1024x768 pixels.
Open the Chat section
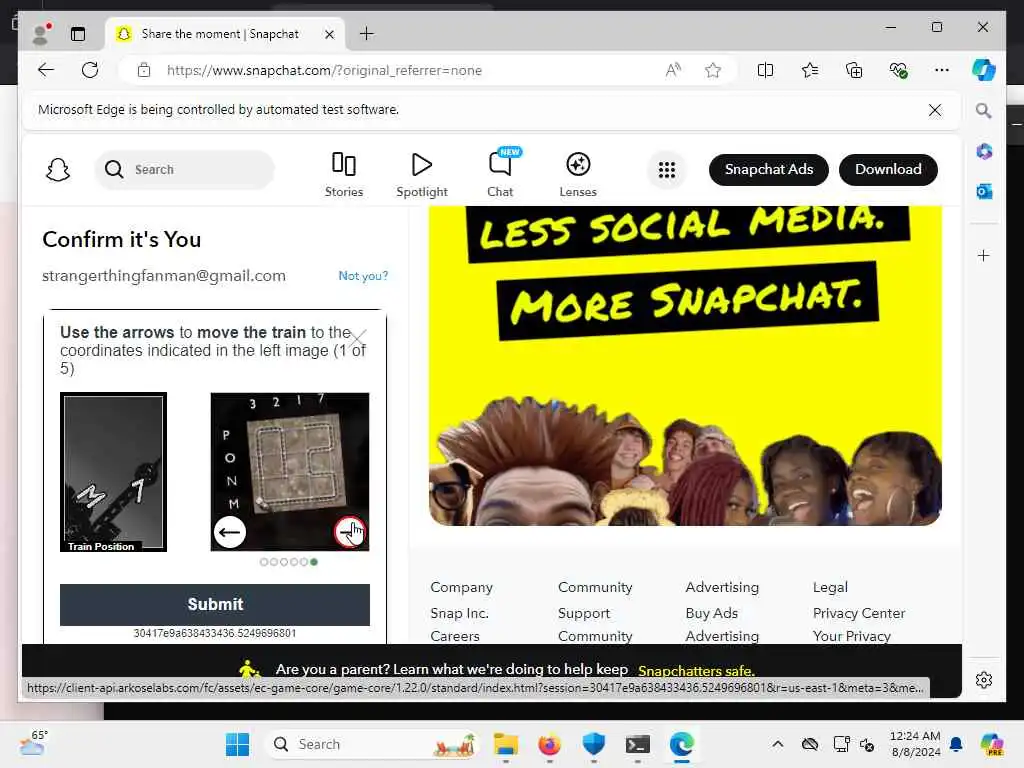pyautogui.click(x=500, y=173)
